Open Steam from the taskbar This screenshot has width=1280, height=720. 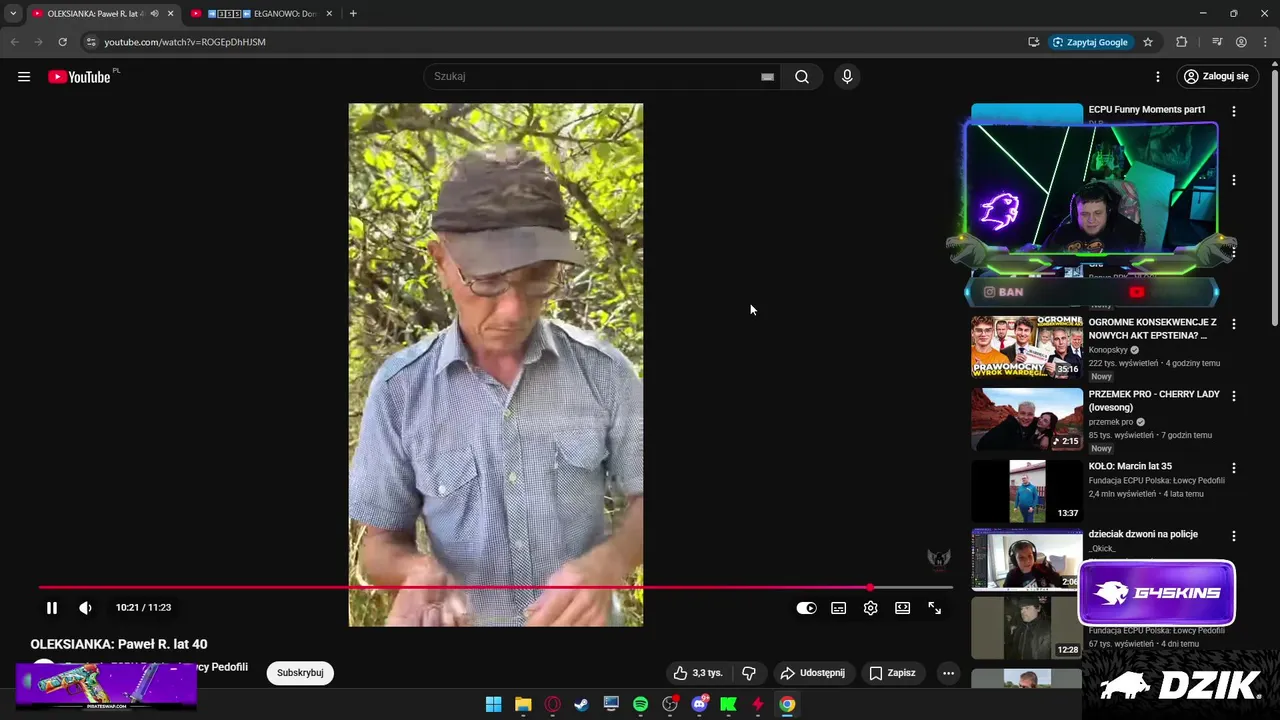point(581,704)
